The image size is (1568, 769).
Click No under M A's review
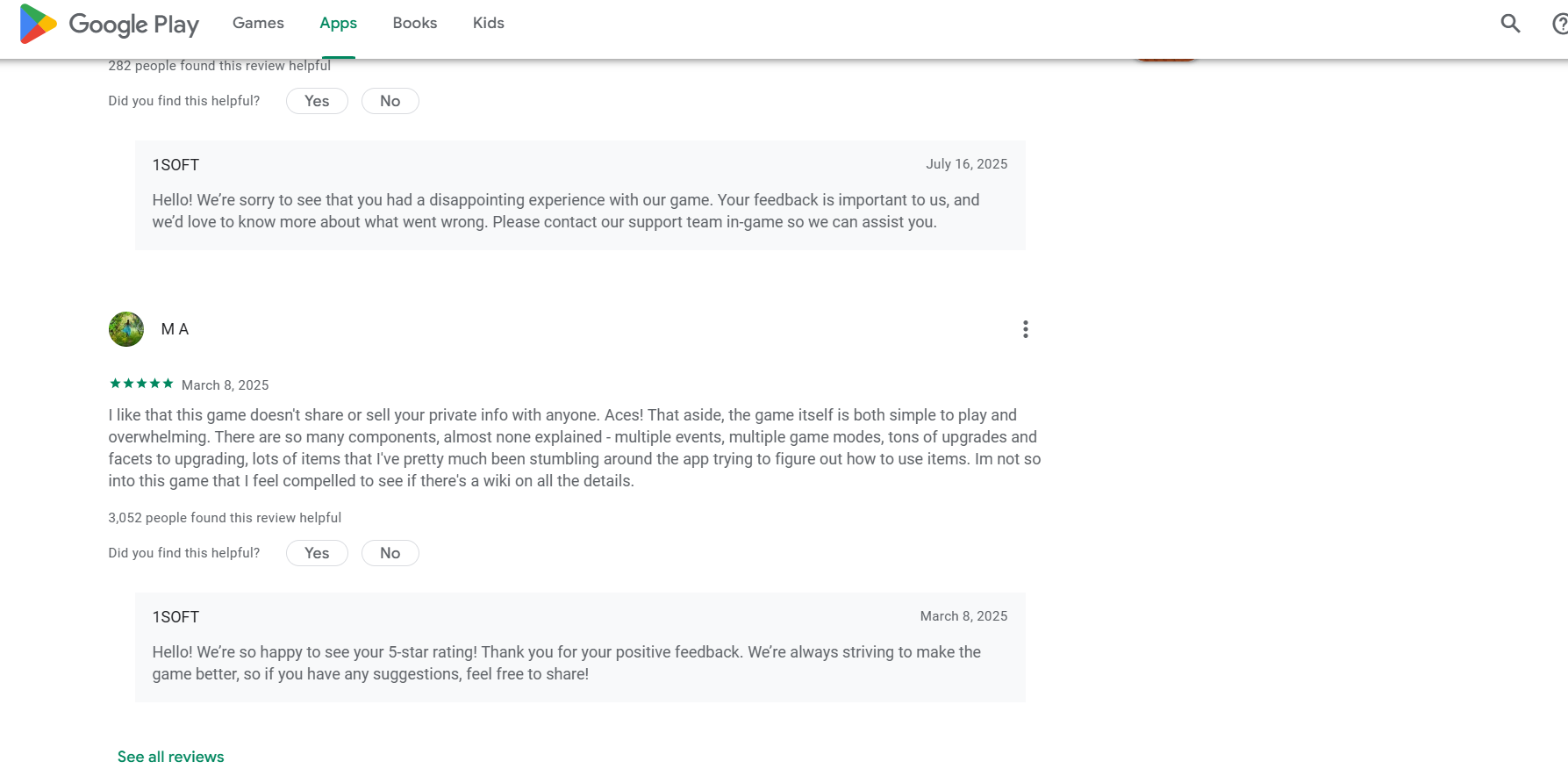tap(390, 552)
